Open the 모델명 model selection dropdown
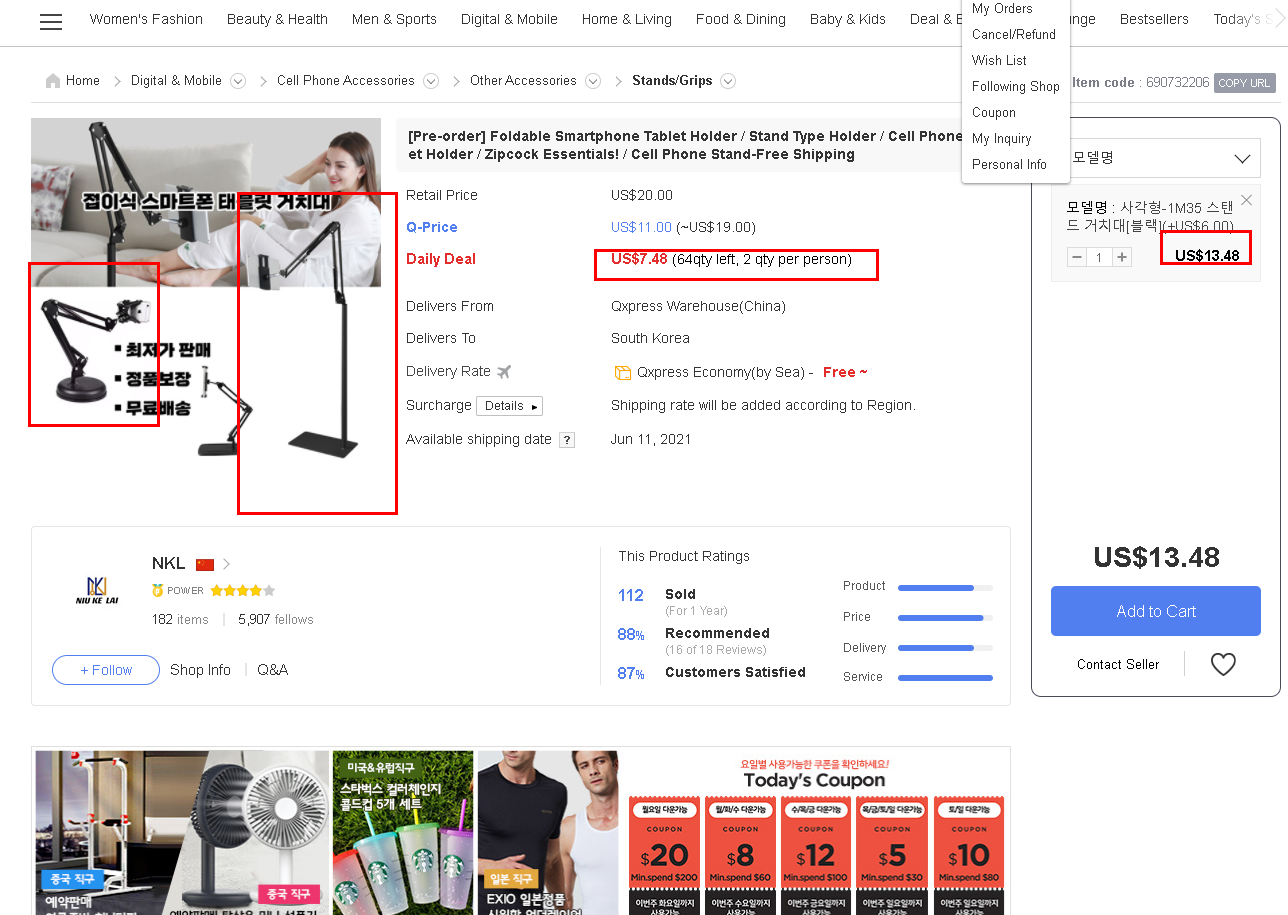 point(1156,158)
